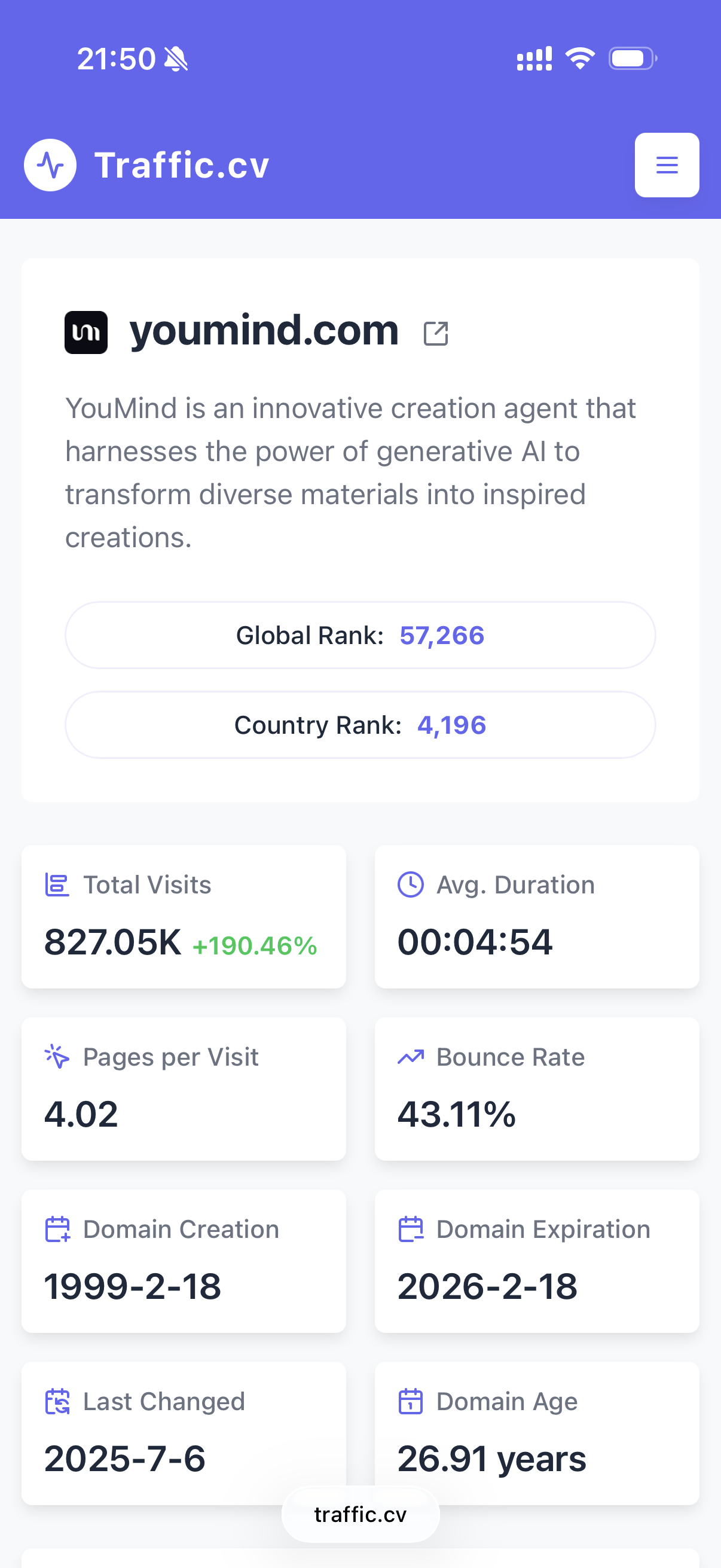The image size is (721, 1568).
Task: Tap the traffic.cv address pill
Action: [360, 1514]
